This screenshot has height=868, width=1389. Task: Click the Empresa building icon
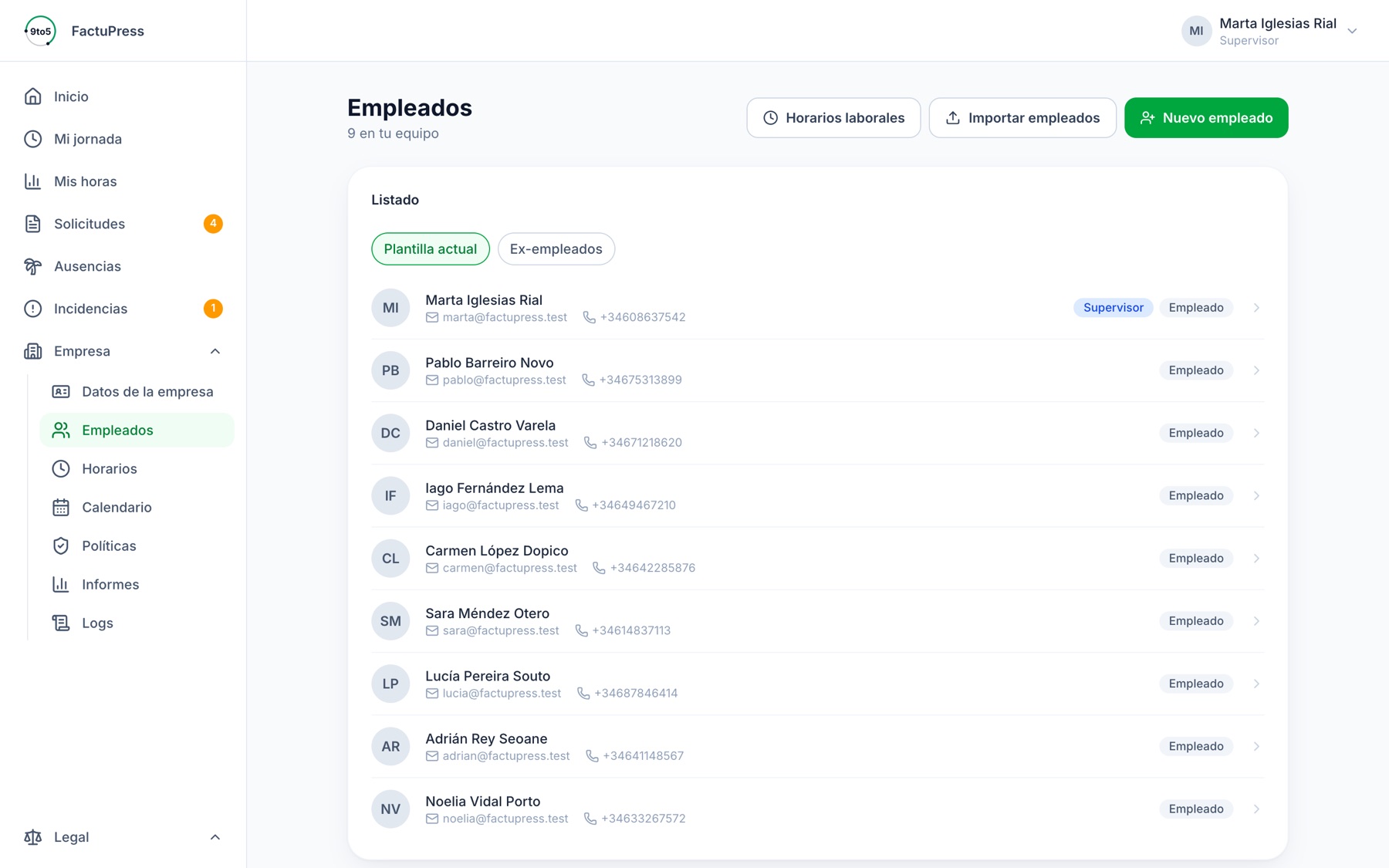point(32,351)
